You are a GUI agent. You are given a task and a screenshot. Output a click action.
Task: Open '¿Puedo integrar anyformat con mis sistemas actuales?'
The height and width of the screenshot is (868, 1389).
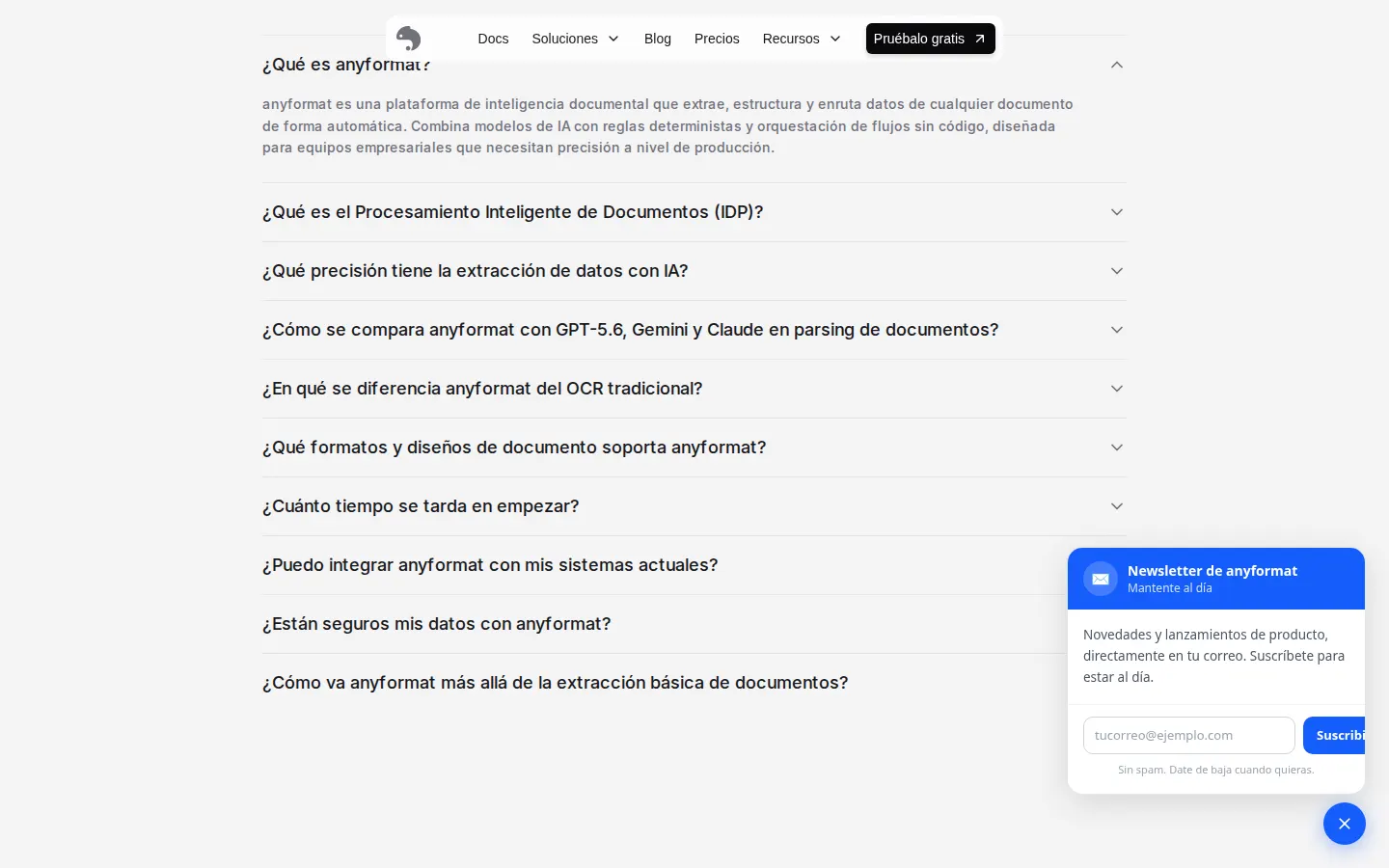[x=490, y=565]
